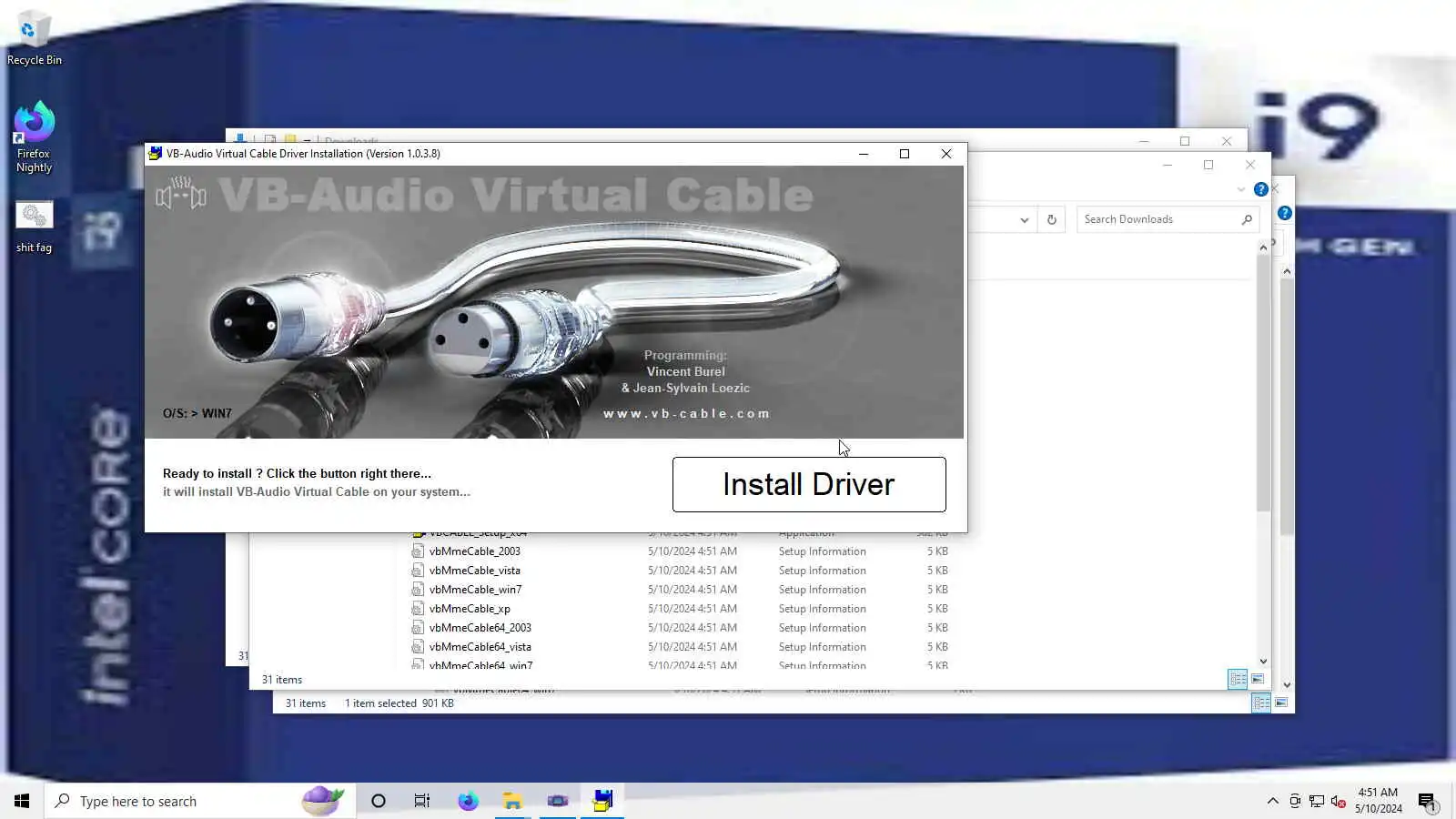Click the taskbar app icon right of File Explorer
Screen dimensions: 1456x819
[x=558, y=801]
